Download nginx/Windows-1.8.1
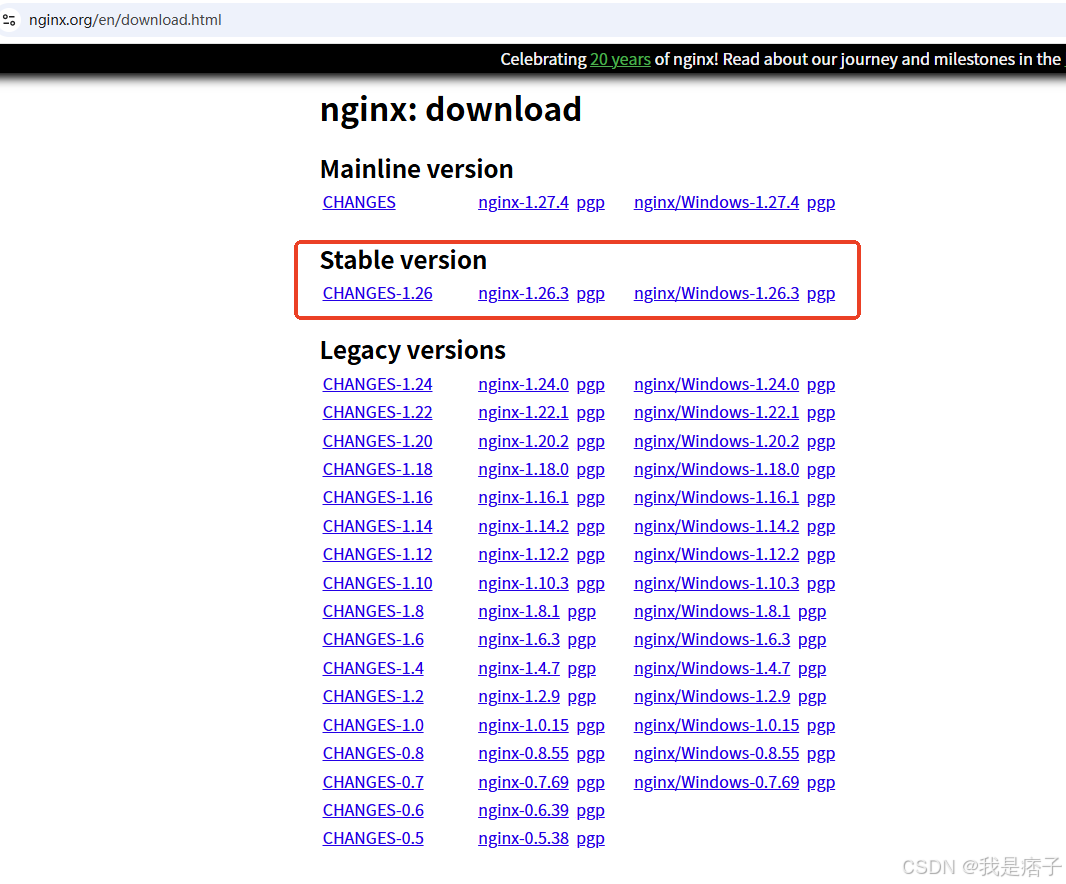Image resolution: width=1066 pixels, height=884 pixels. 712,612
